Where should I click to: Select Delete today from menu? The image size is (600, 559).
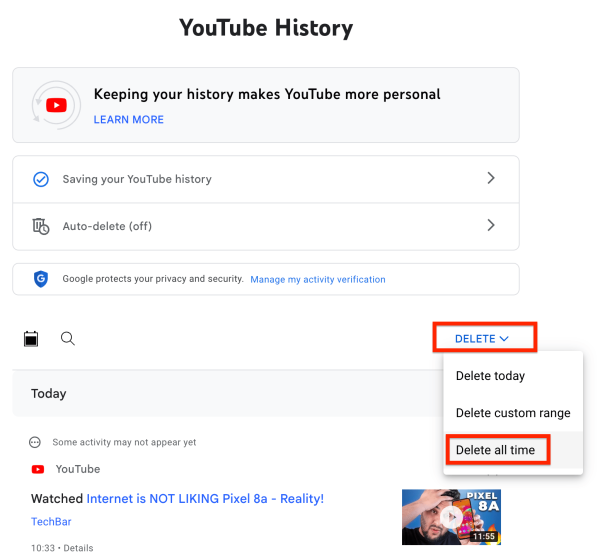click(491, 376)
